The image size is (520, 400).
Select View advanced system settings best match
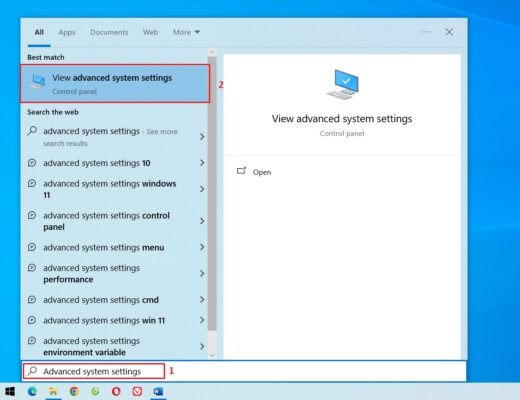click(x=115, y=83)
